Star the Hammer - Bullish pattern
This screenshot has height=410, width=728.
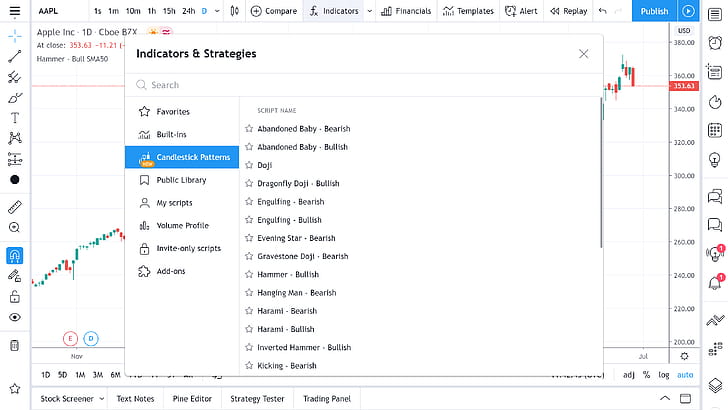pyautogui.click(x=249, y=274)
